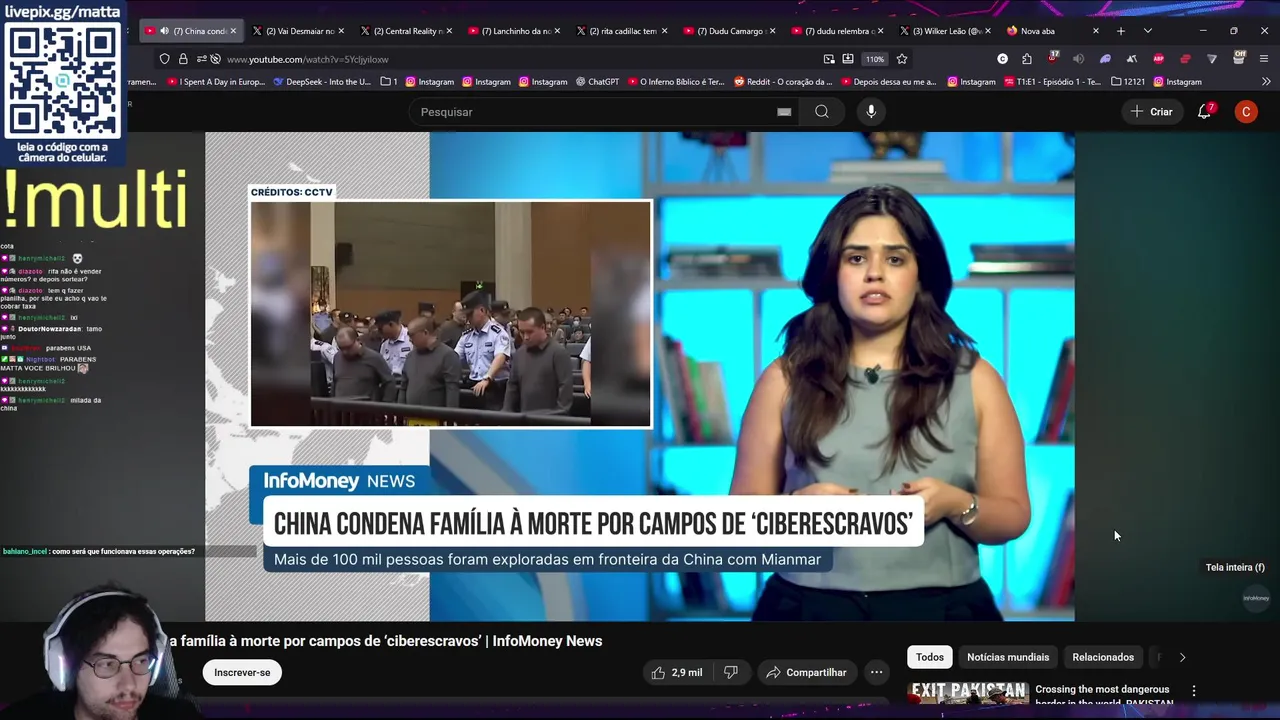Select the 'Todos' filter chip
Viewport: 1280px width, 720px height.
click(930, 657)
